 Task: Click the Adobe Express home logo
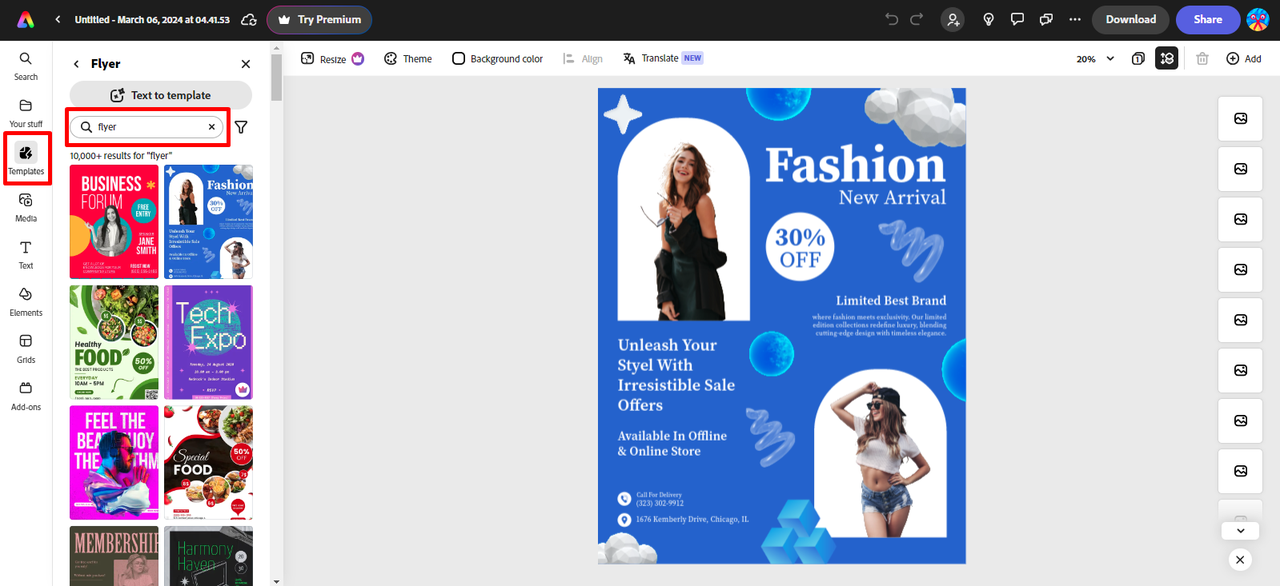[x=25, y=19]
